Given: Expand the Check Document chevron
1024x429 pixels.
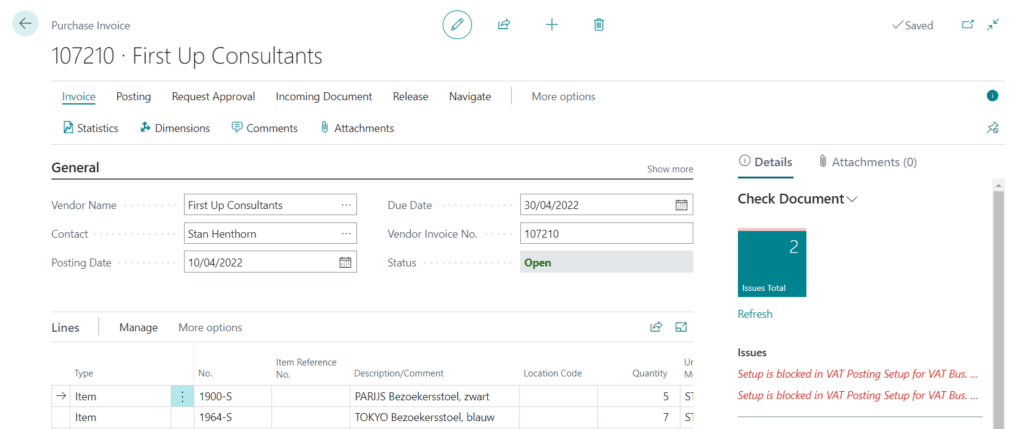Looking at the screenshot, I should [x=852, y=199].
